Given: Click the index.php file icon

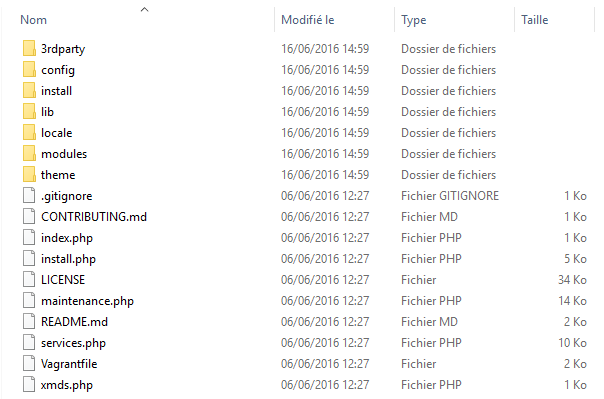Looking at the screenshot, I should click(x=29, y=238).
